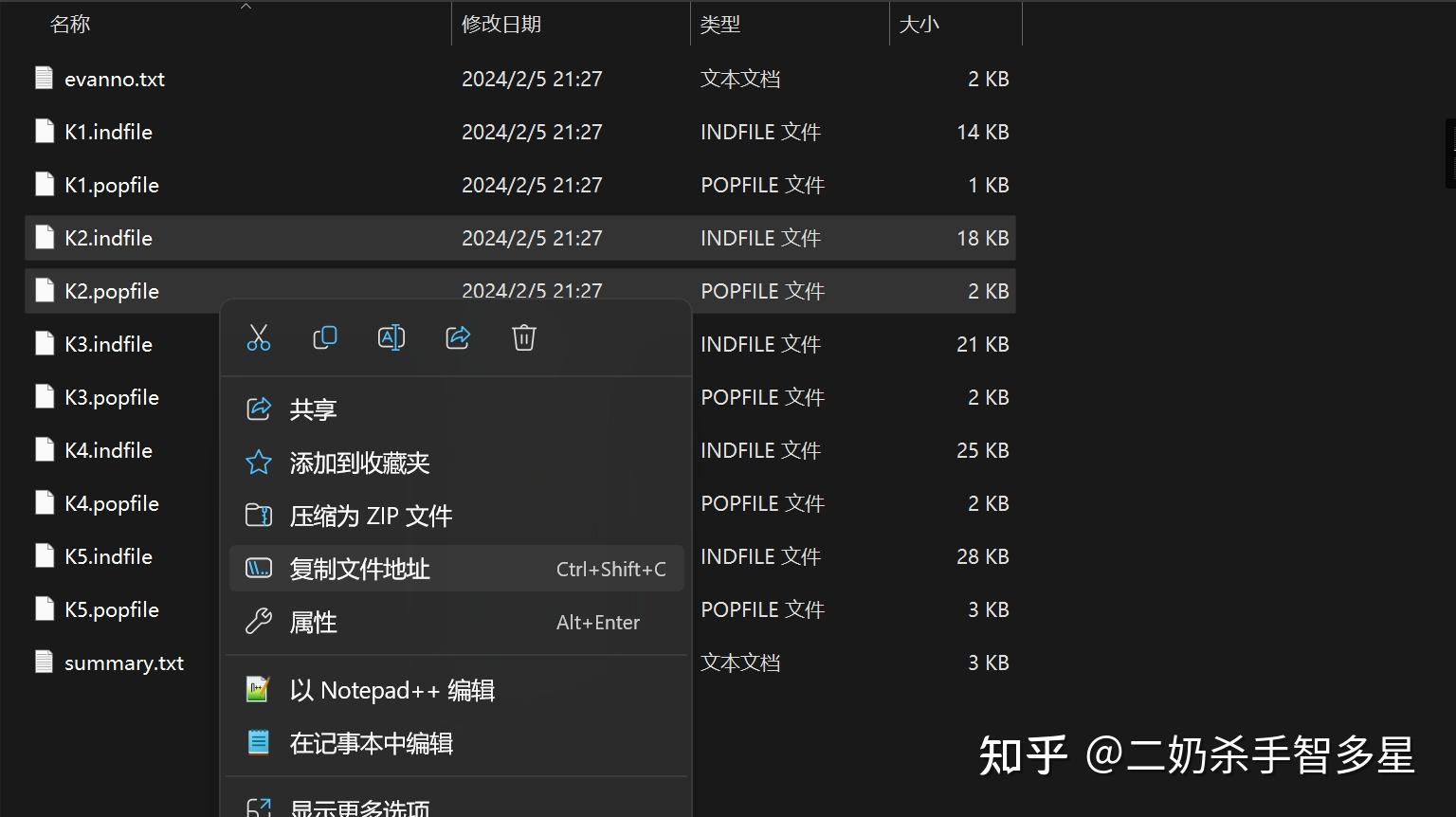The image size is (1456, 817).
Task: Select the Rename icon
Action: (391, 336)
